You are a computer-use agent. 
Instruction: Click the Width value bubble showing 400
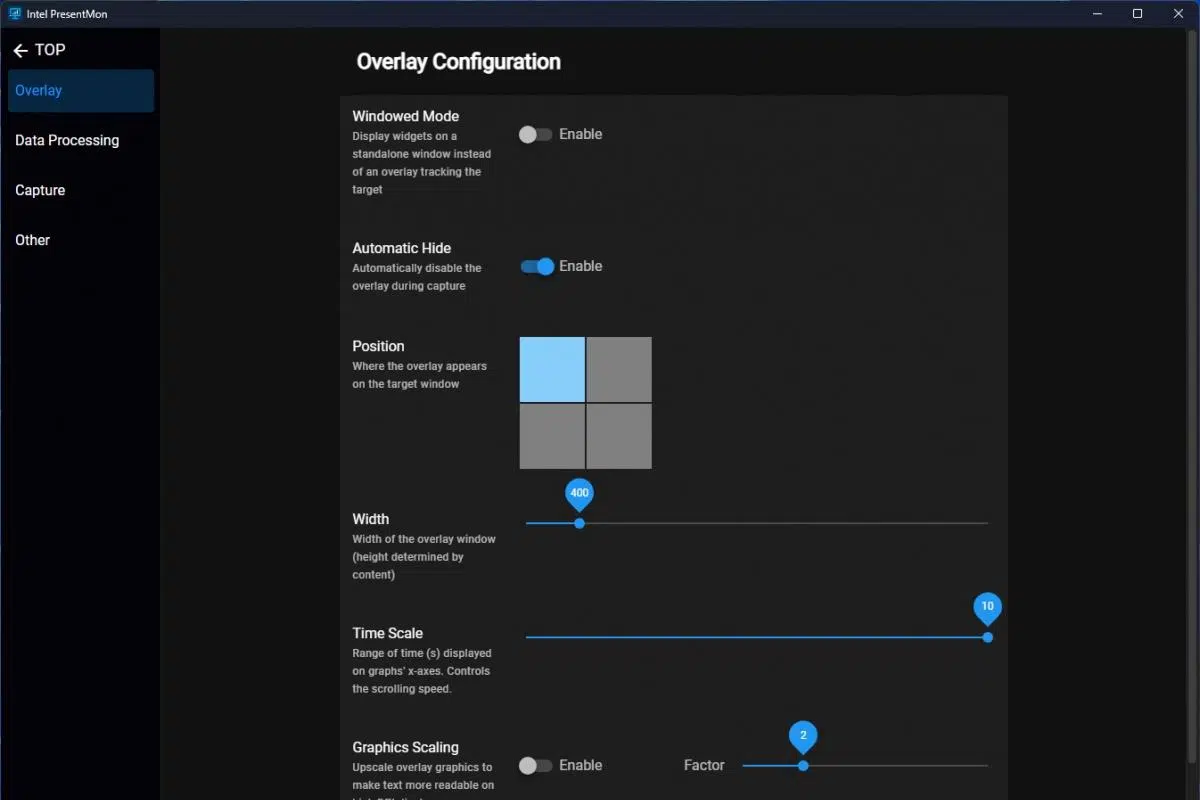click(579, 493)
